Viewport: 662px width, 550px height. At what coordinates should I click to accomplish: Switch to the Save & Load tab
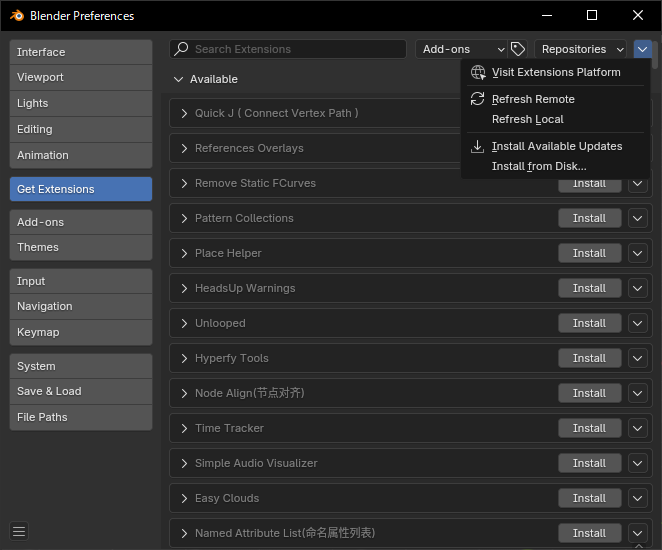81,391
